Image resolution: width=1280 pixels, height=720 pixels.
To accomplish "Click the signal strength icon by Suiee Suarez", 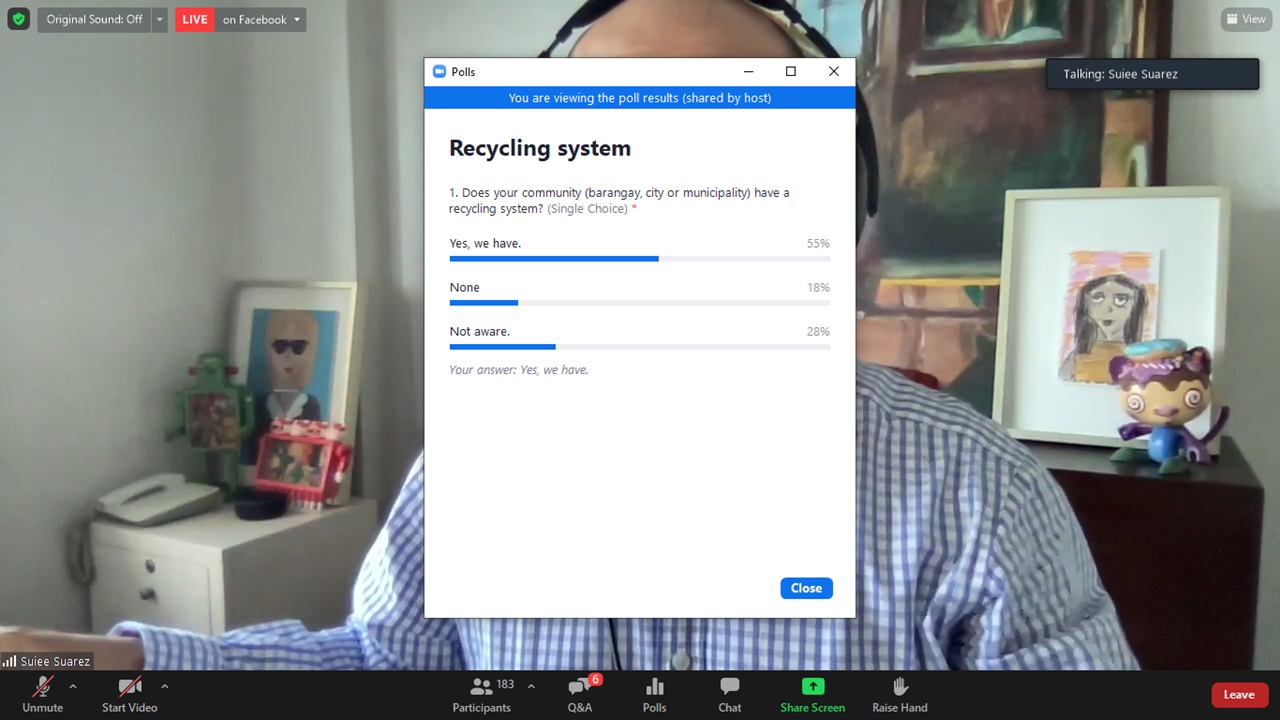I will pos(9,662).
